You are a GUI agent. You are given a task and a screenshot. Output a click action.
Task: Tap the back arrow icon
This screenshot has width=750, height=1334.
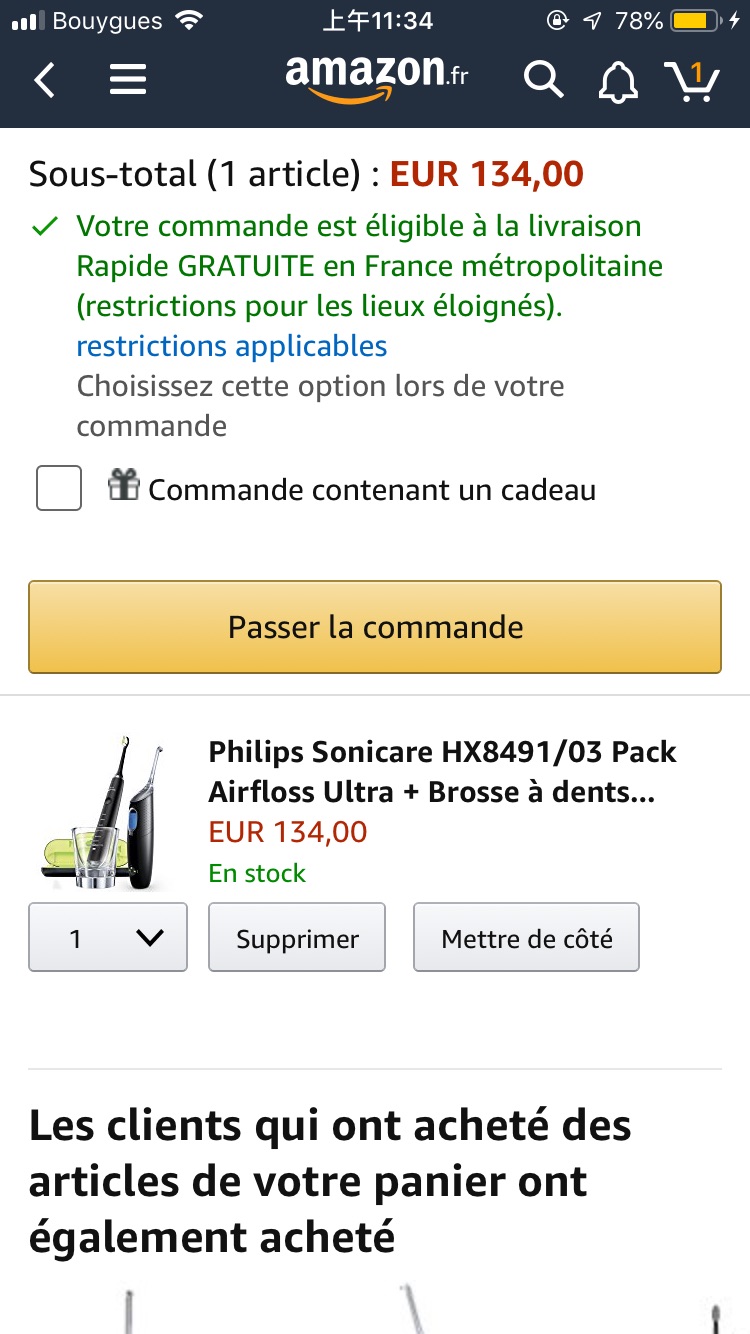(x=45, y=80)
